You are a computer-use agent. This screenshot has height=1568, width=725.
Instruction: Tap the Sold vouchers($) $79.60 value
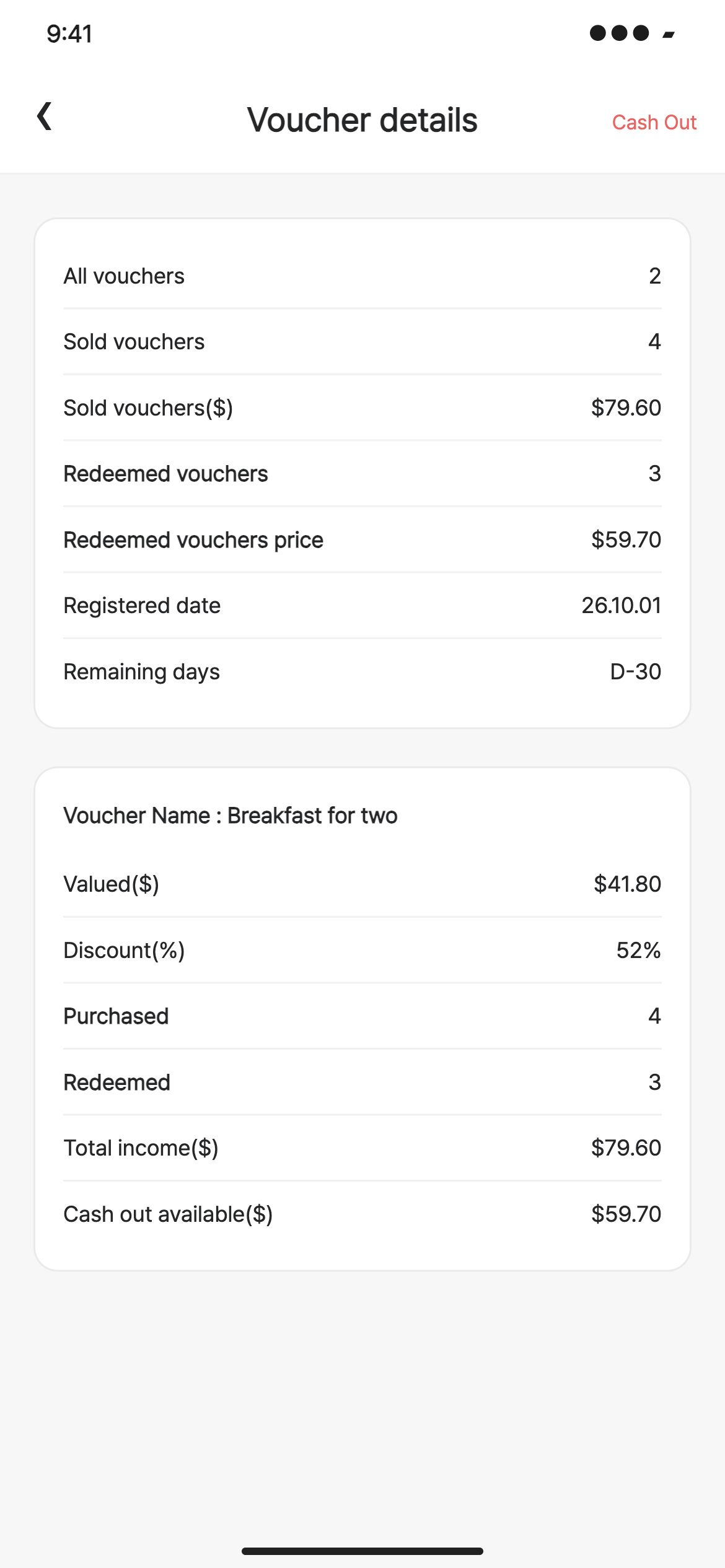[626, 408]
